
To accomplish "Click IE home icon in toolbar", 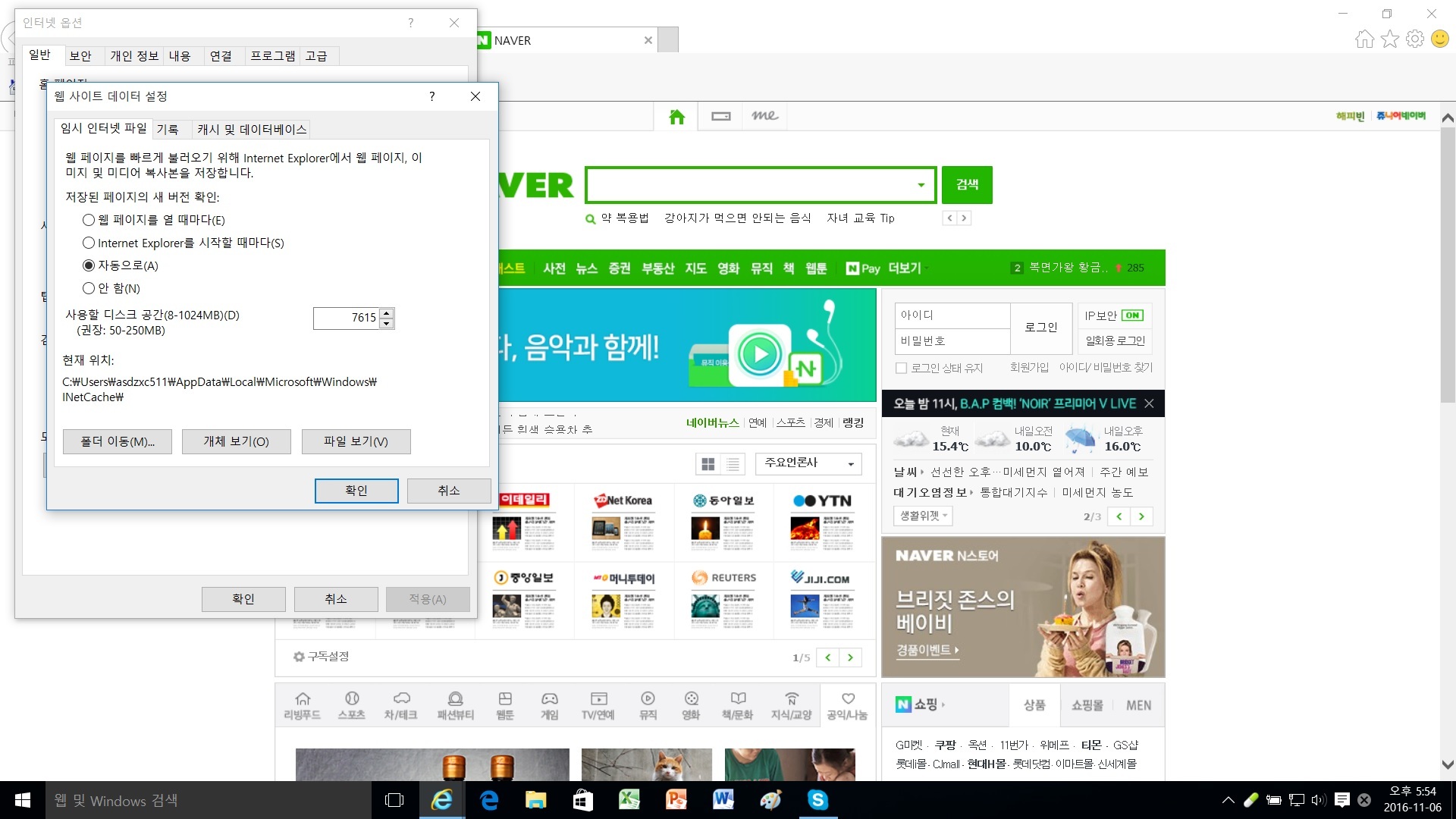I will click(x=1364, y=39).
